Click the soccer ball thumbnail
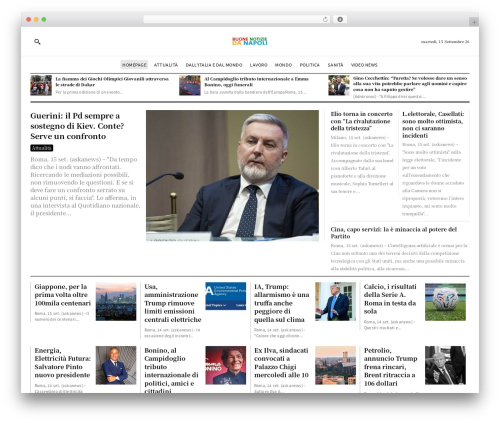The height and width of the screenshot is (423, 500). point(445,302)
